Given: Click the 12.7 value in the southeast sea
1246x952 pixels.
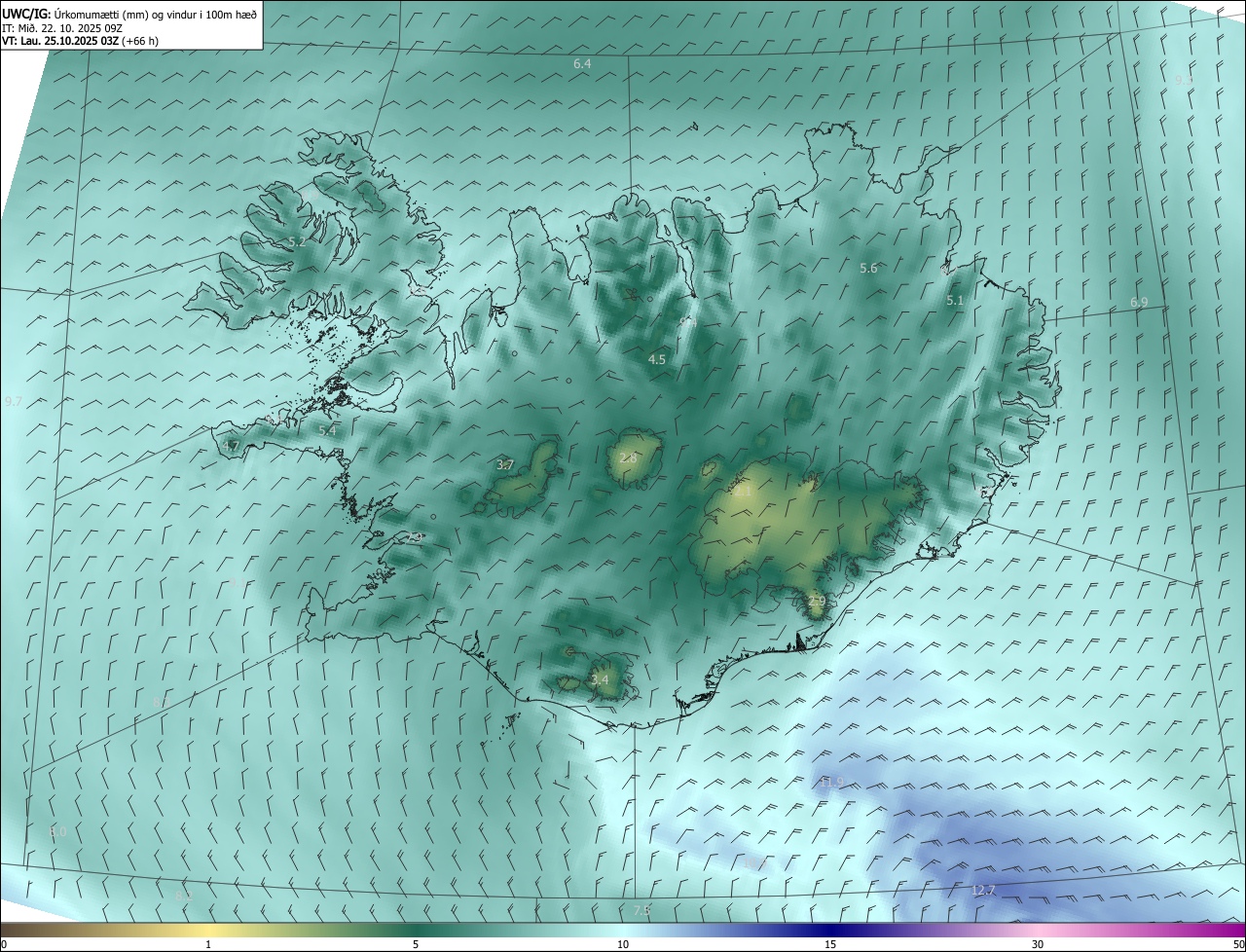Looking at the screenshot, I should (x=983, y=891).
